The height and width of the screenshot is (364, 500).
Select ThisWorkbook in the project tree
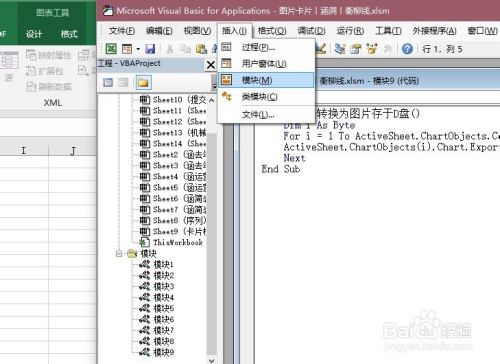click(171, 242)
